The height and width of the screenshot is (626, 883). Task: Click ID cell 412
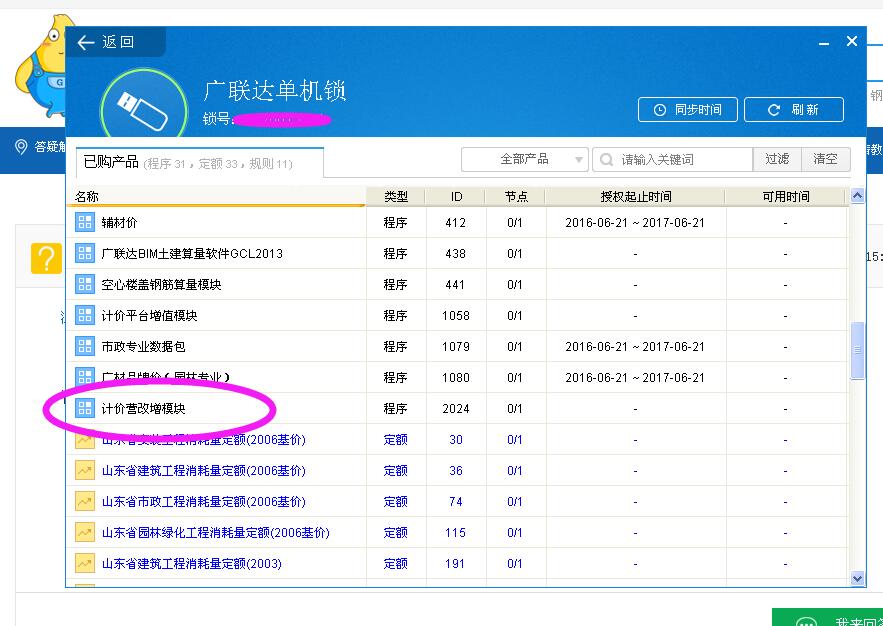pos(456,223)
